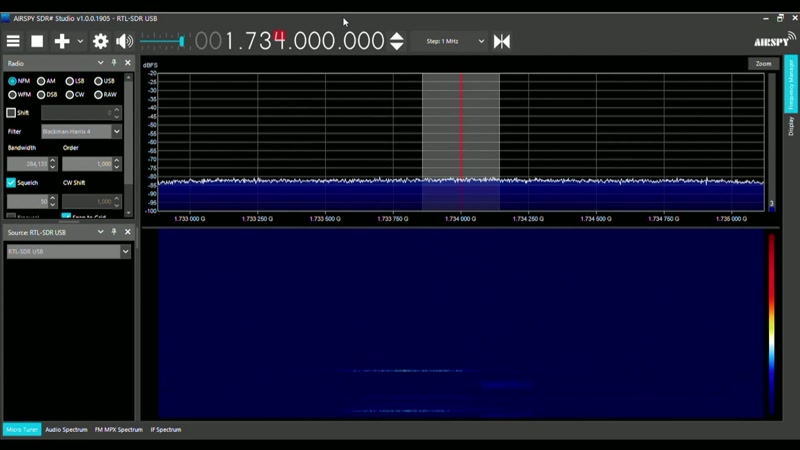This screenshot has height=450, width=800.
Task: Select CW demodulation mode
Action: click(x=75, y=95)
